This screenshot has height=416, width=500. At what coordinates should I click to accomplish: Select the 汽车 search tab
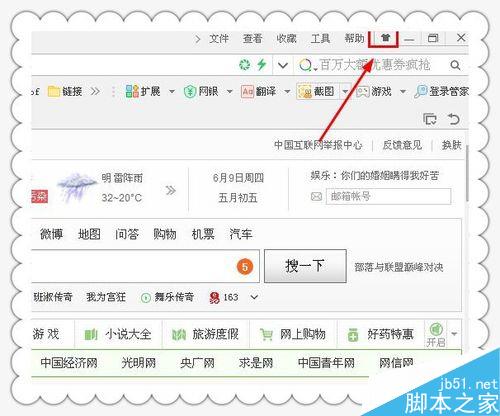pyautogui.click(x=241, y=234)
